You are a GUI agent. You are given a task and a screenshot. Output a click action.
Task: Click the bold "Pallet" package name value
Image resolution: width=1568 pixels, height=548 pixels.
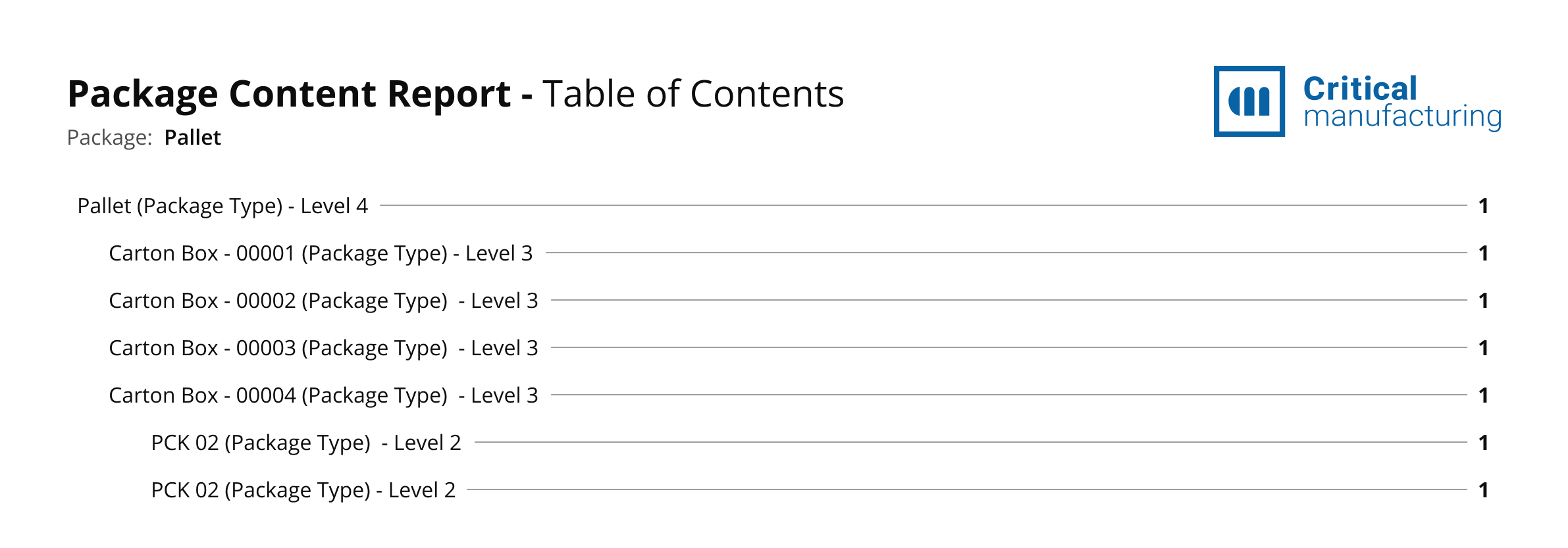192,137
